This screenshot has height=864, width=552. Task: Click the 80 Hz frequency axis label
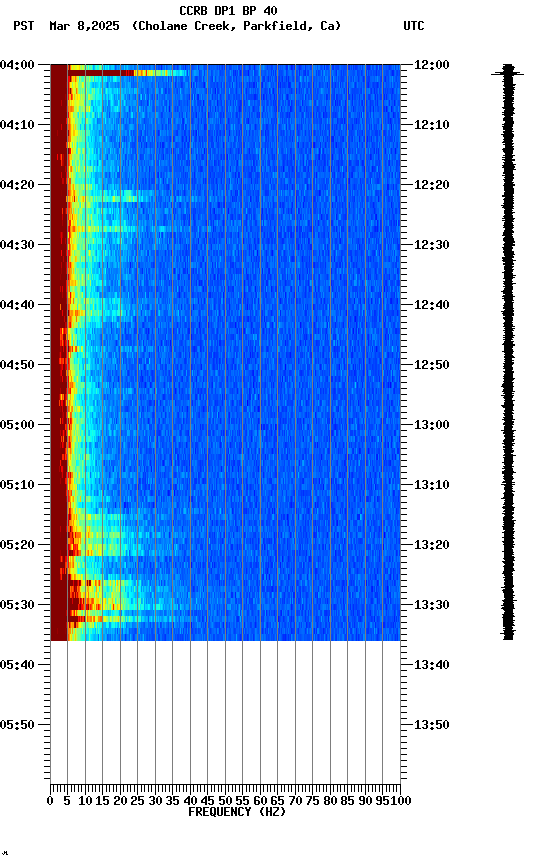click(330, 801)
